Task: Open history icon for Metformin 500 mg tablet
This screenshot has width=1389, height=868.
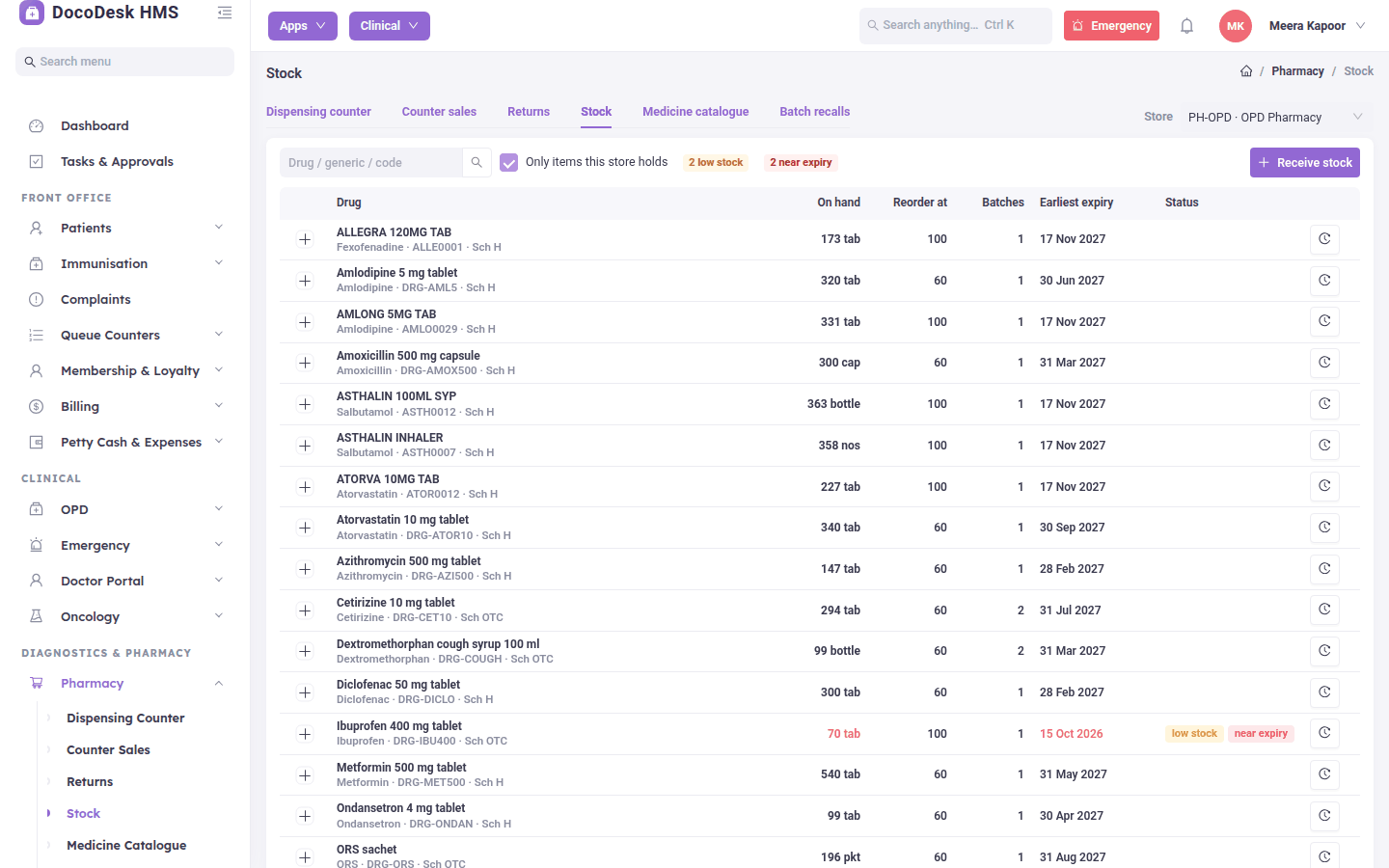Action: [1324, 774]
